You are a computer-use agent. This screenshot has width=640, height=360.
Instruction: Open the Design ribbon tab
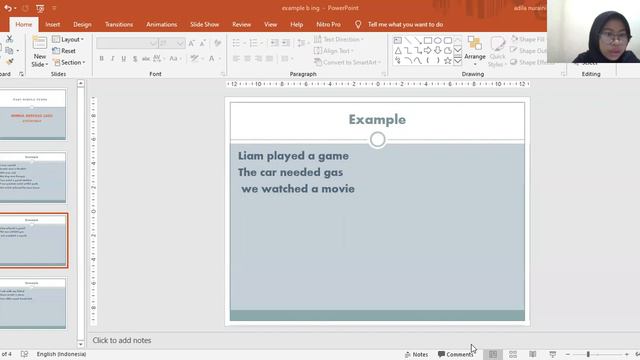pos(82,24)
